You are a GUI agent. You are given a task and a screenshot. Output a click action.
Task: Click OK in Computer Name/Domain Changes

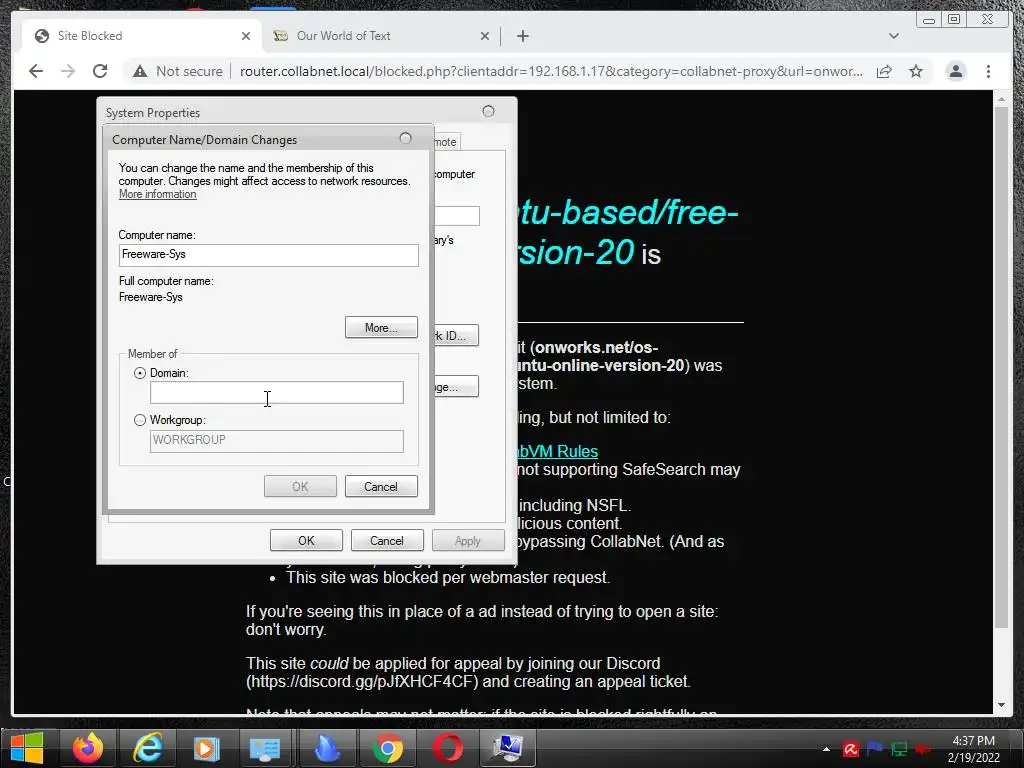(x=300, y=487)
